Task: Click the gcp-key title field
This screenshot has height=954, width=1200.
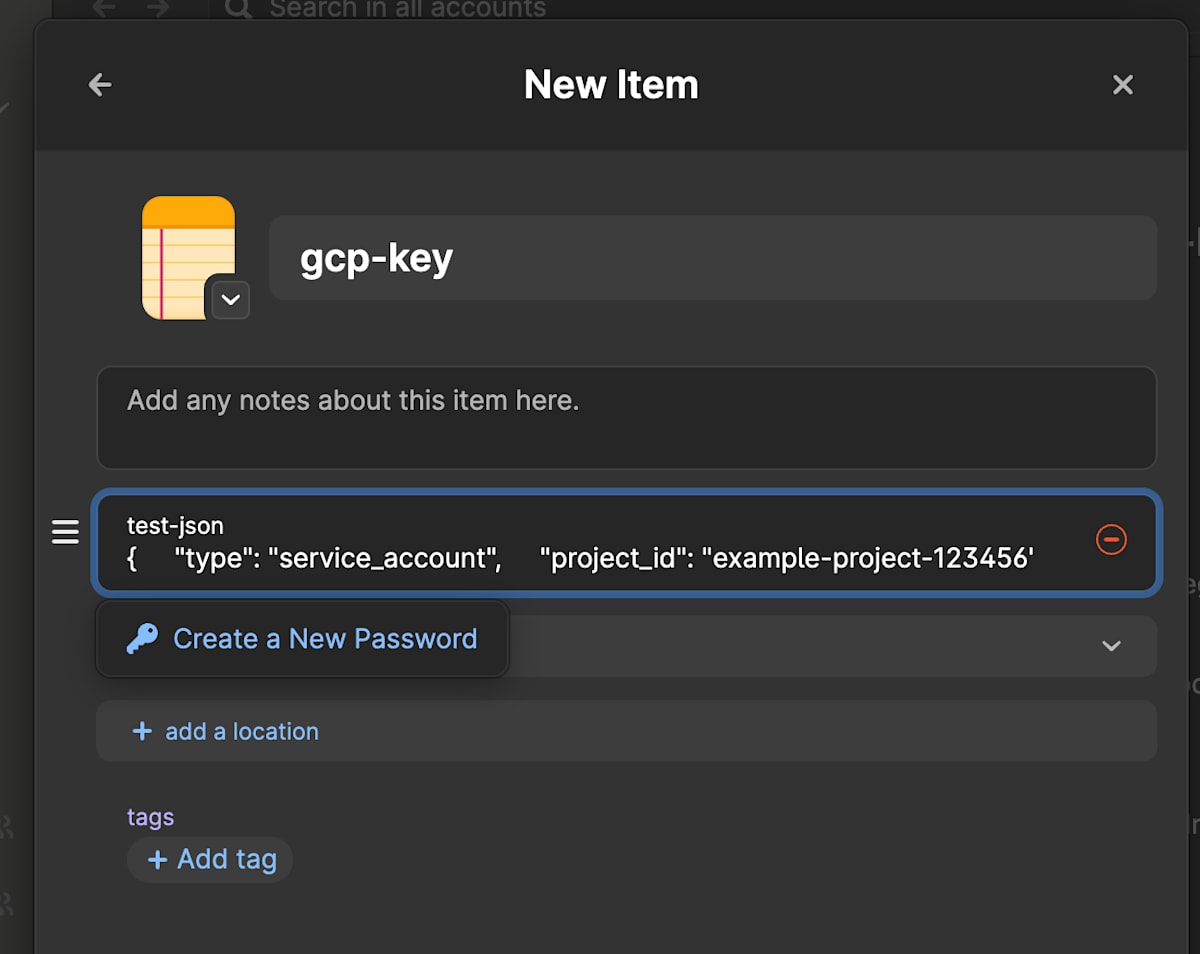Action: pos(712,258)
